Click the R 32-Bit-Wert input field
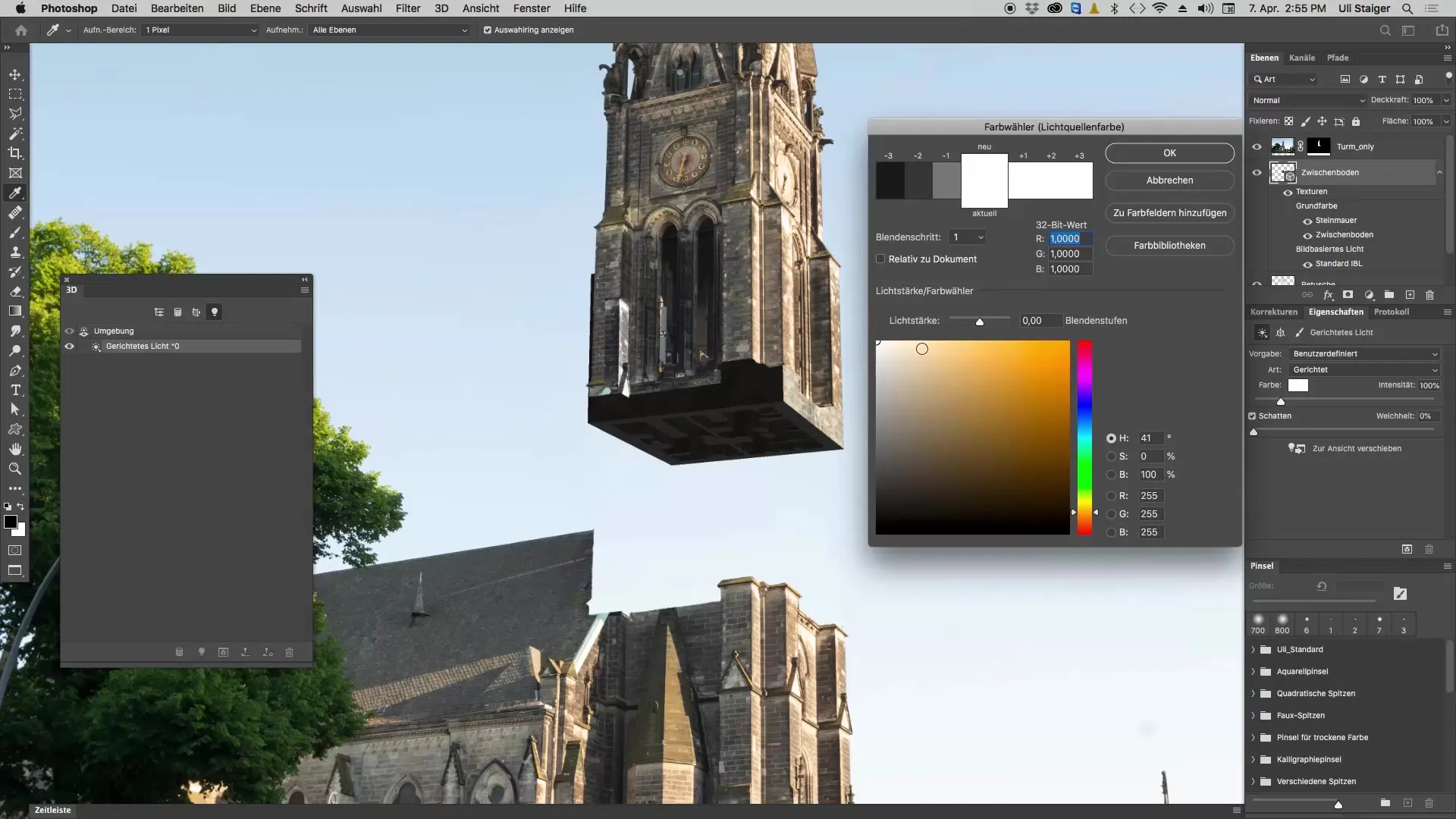Viewport: 1456px width, 819px height. tap(1071, 238)
